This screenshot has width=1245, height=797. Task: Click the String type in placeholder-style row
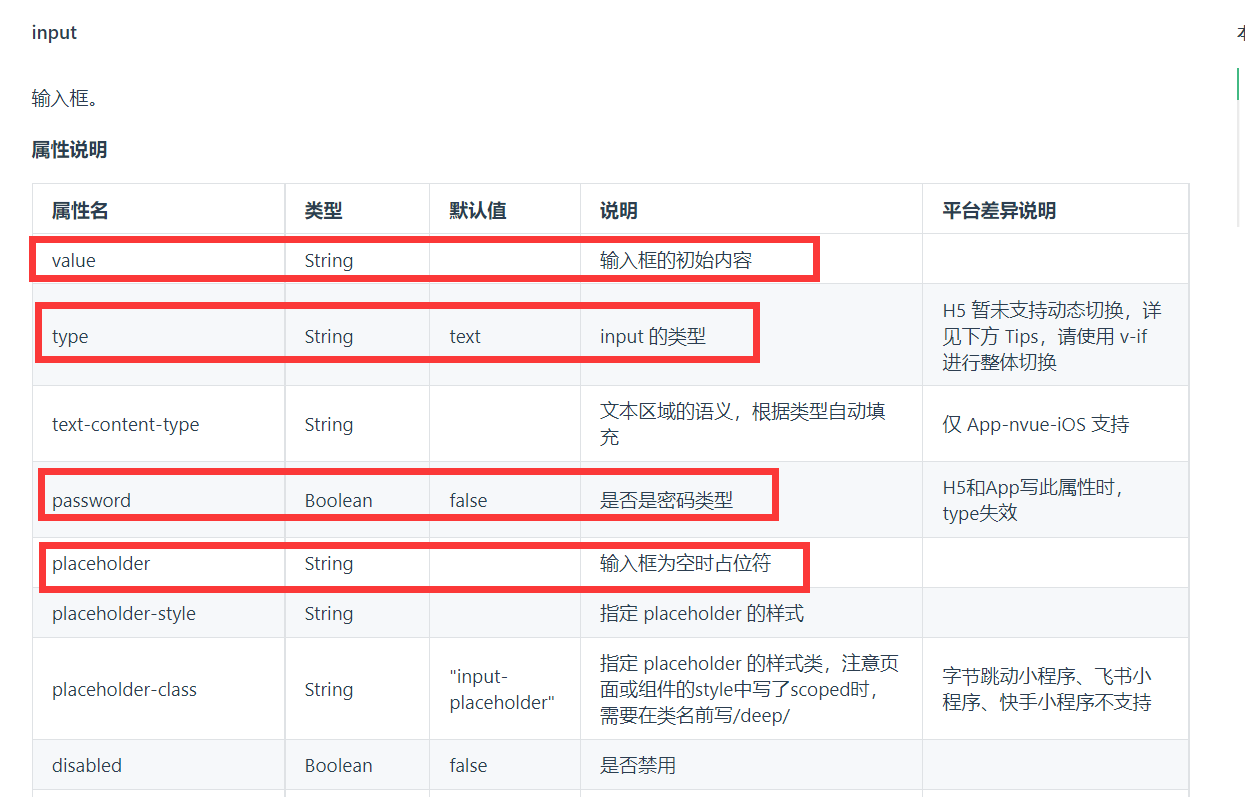[x=329, y=614]
